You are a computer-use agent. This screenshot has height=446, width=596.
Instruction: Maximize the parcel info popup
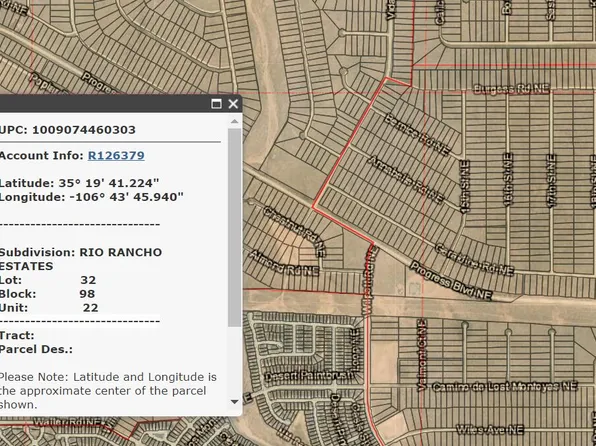216,103
